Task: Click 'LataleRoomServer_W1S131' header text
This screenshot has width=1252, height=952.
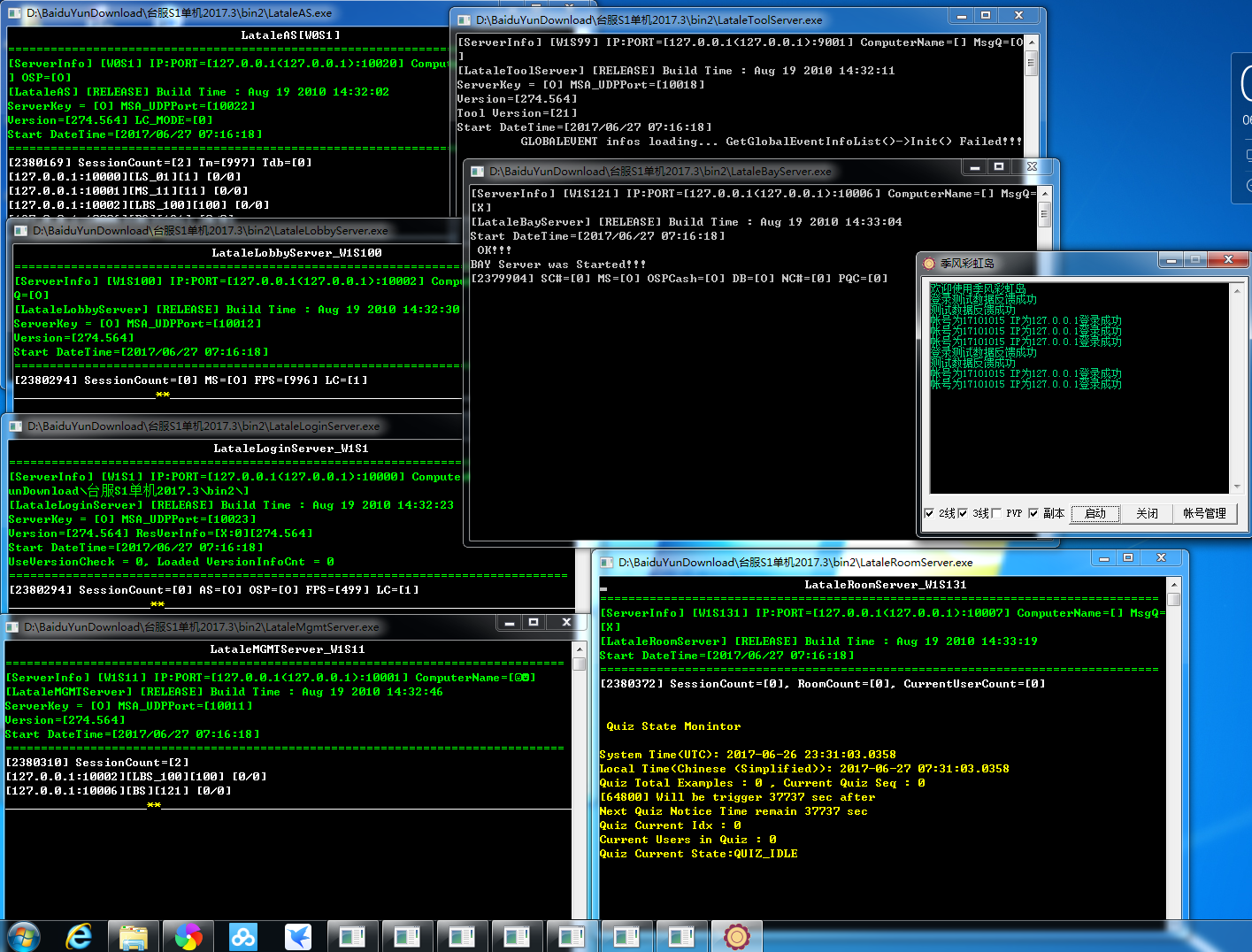Action: click(x=886, y=585)
